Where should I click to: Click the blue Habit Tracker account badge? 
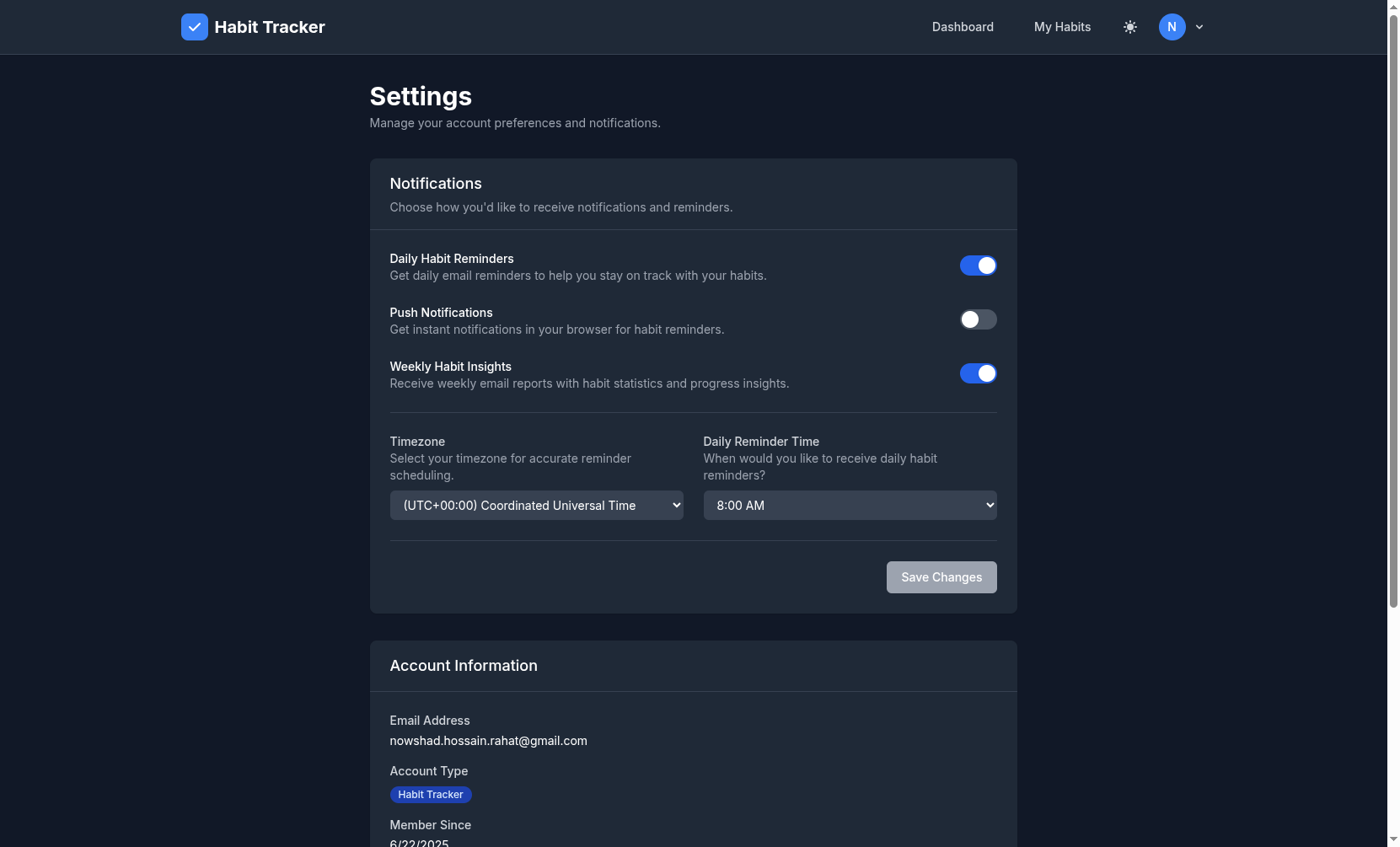point(431,795)
